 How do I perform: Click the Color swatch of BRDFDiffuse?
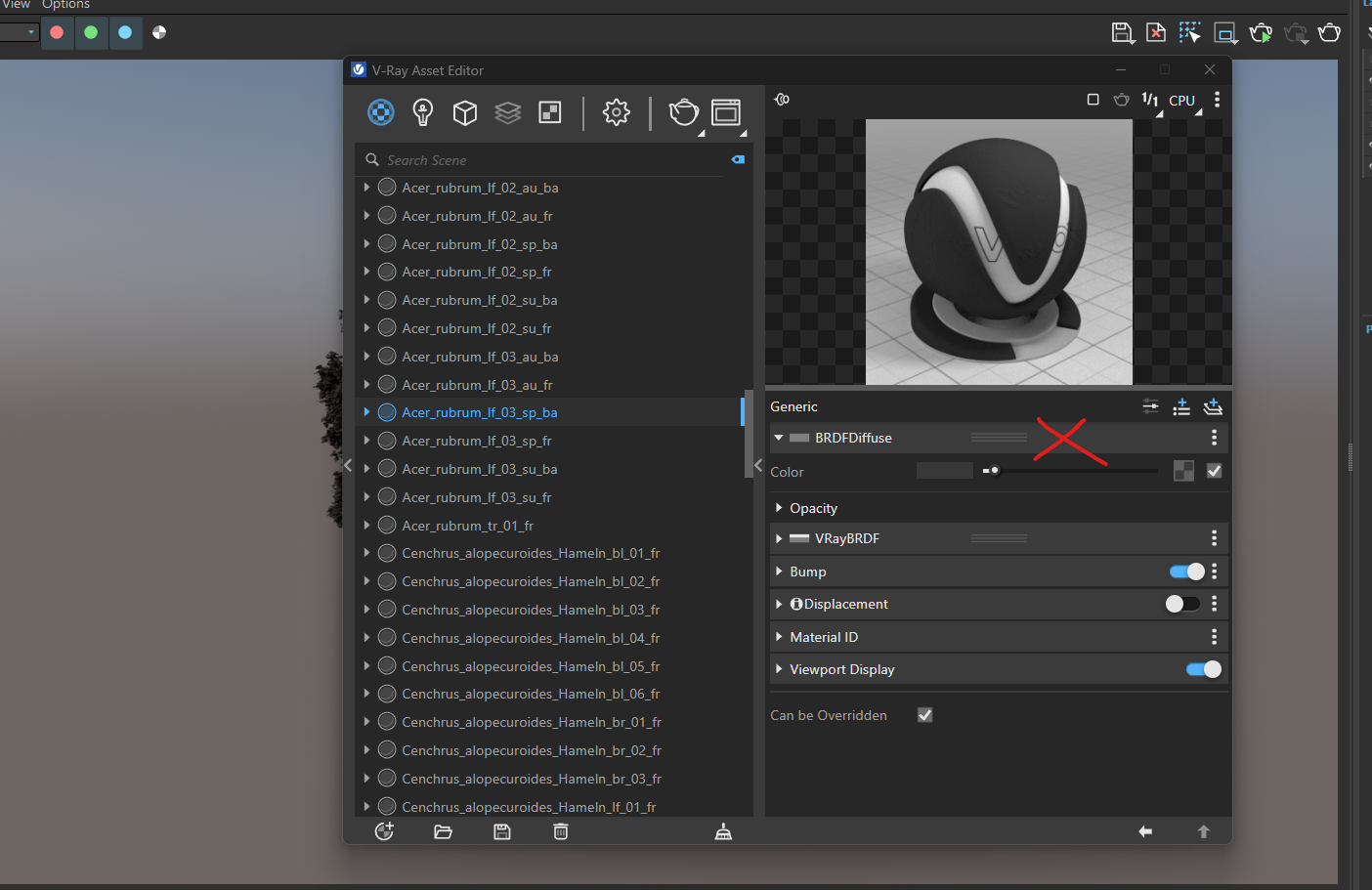945,471
